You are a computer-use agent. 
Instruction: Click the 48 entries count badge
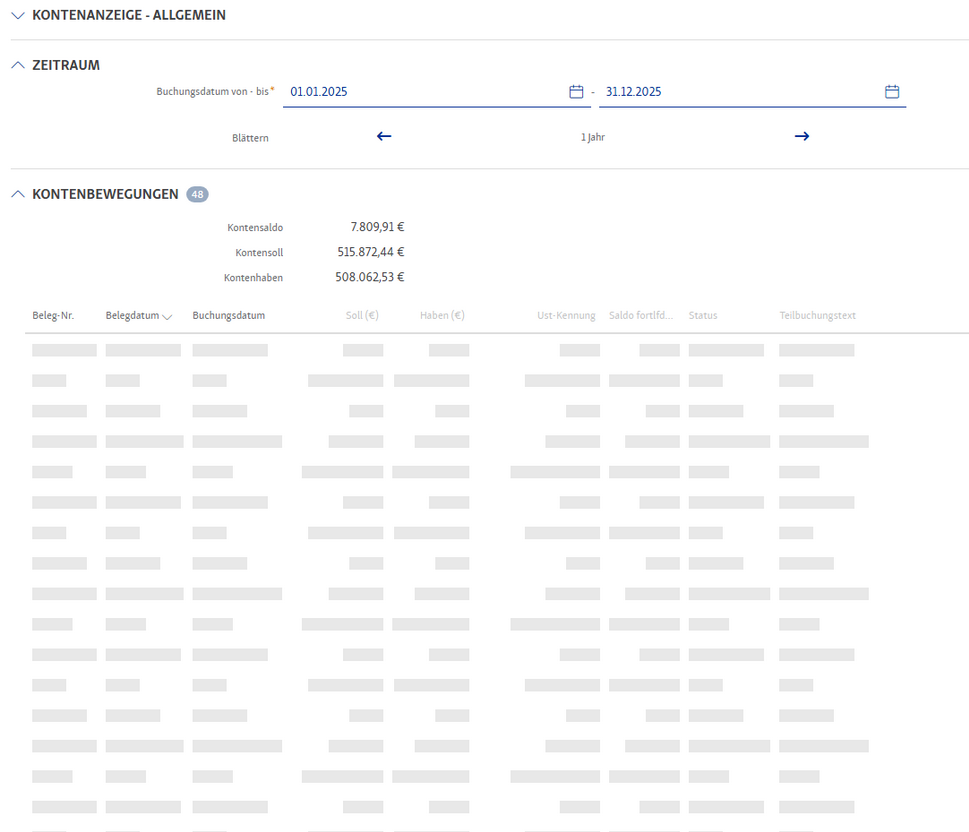197,195
